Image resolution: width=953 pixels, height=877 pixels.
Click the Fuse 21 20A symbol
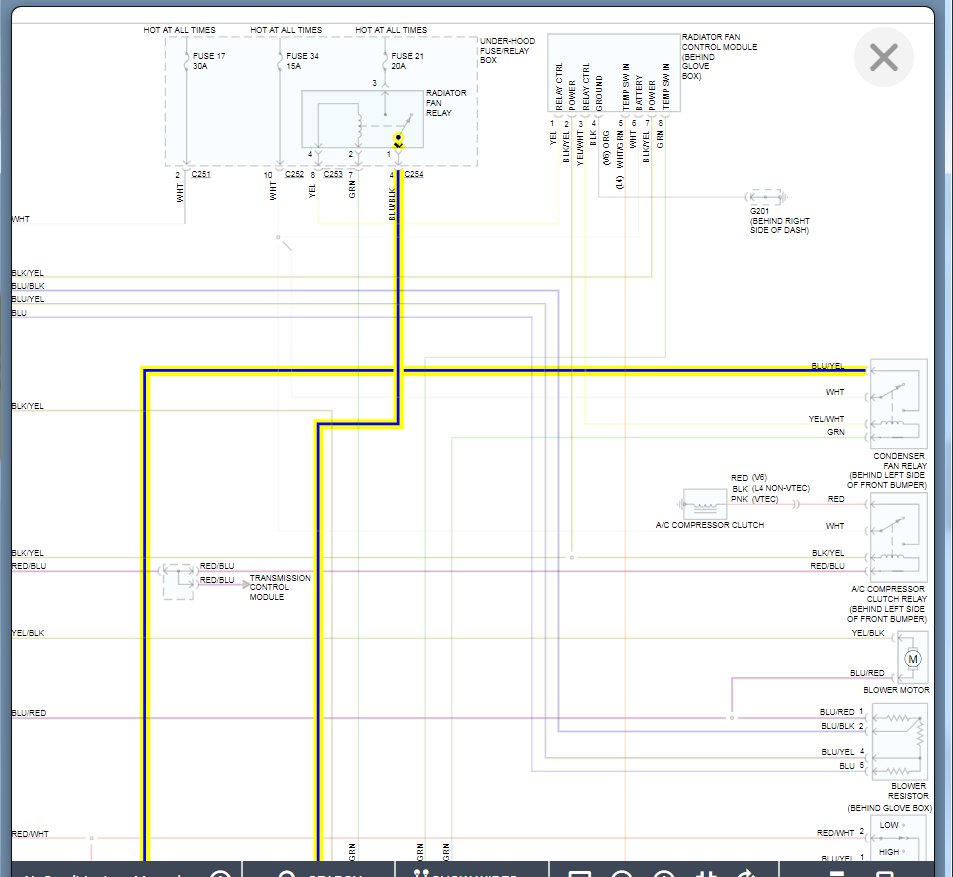coord(385,61)
